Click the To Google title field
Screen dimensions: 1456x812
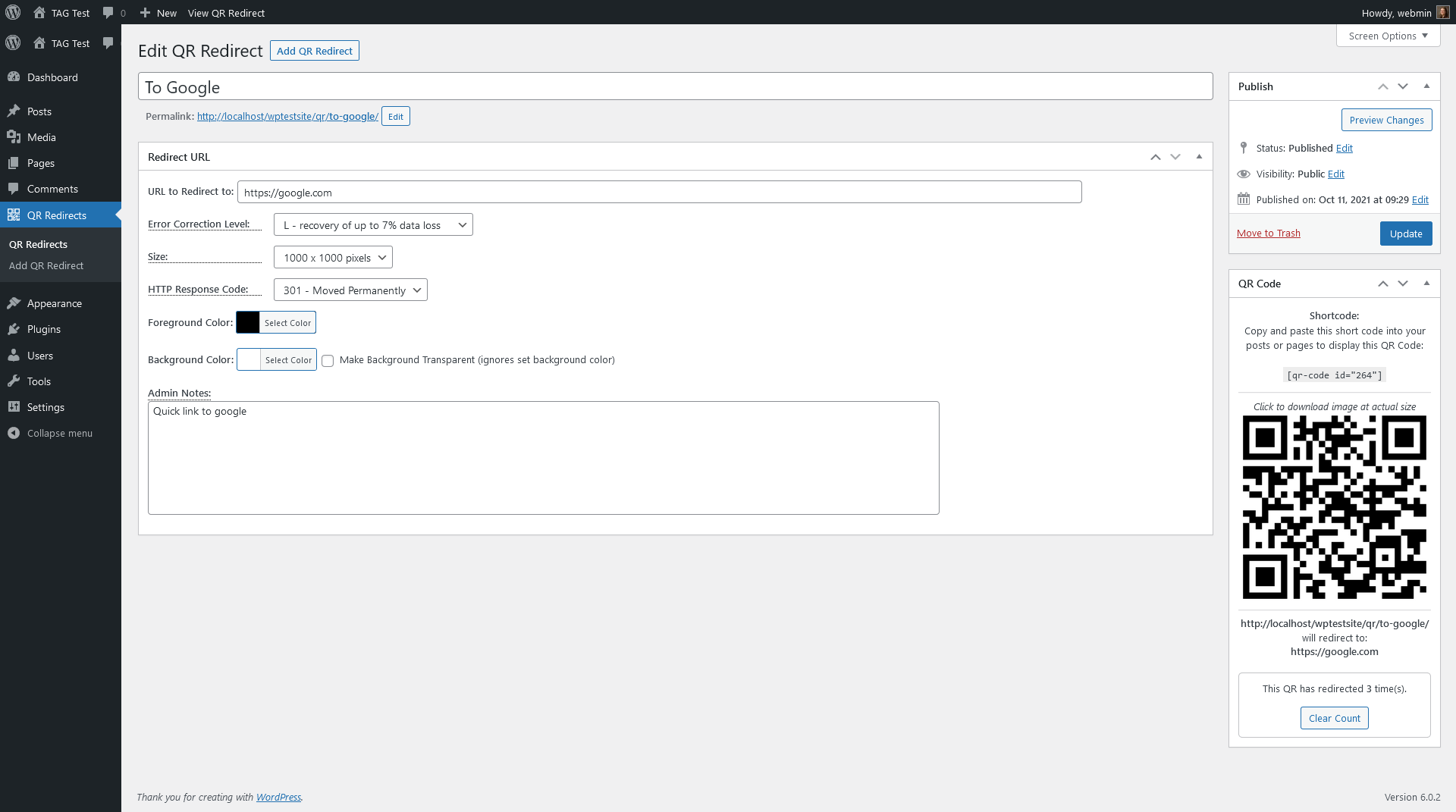675,86
